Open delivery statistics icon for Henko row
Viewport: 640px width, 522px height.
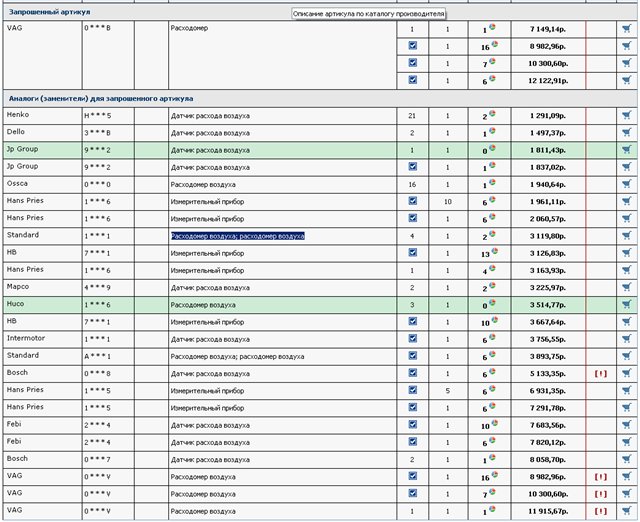click(x=492, y=113)
